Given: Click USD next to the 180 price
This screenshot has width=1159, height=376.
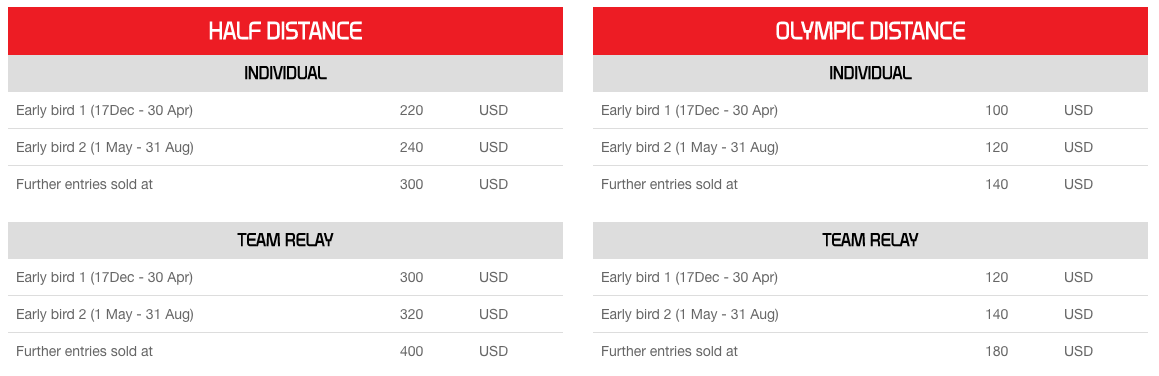Looking at the screenshot, I should (1078, 352).
